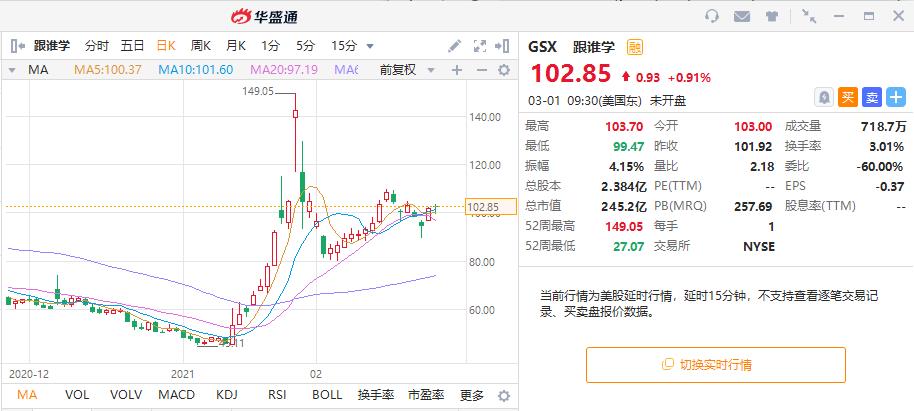
Task: Click large 102.85 current price
Action: (x=571, y=73)
